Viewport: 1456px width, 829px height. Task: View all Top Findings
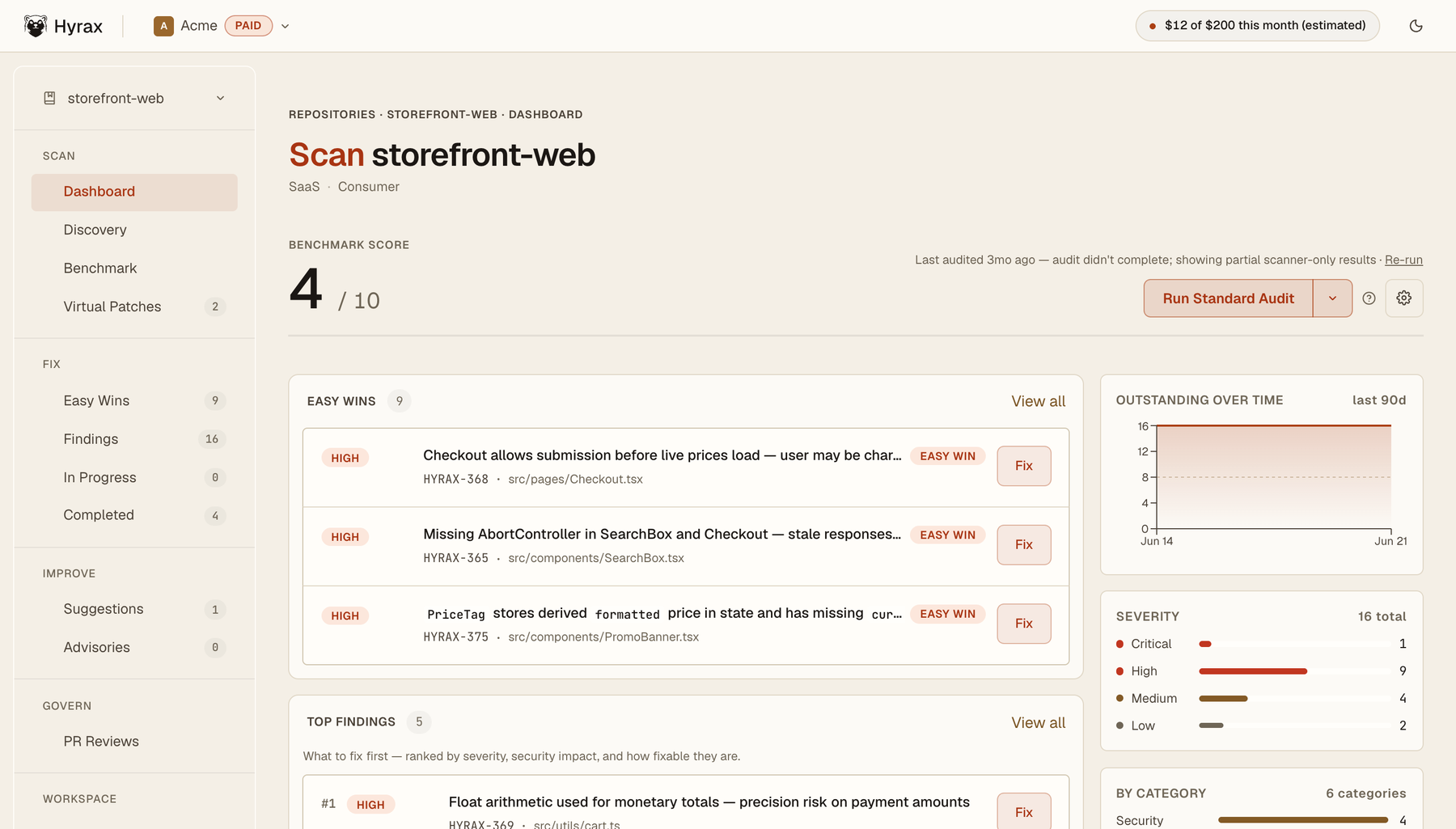[x=1038, y=723]
